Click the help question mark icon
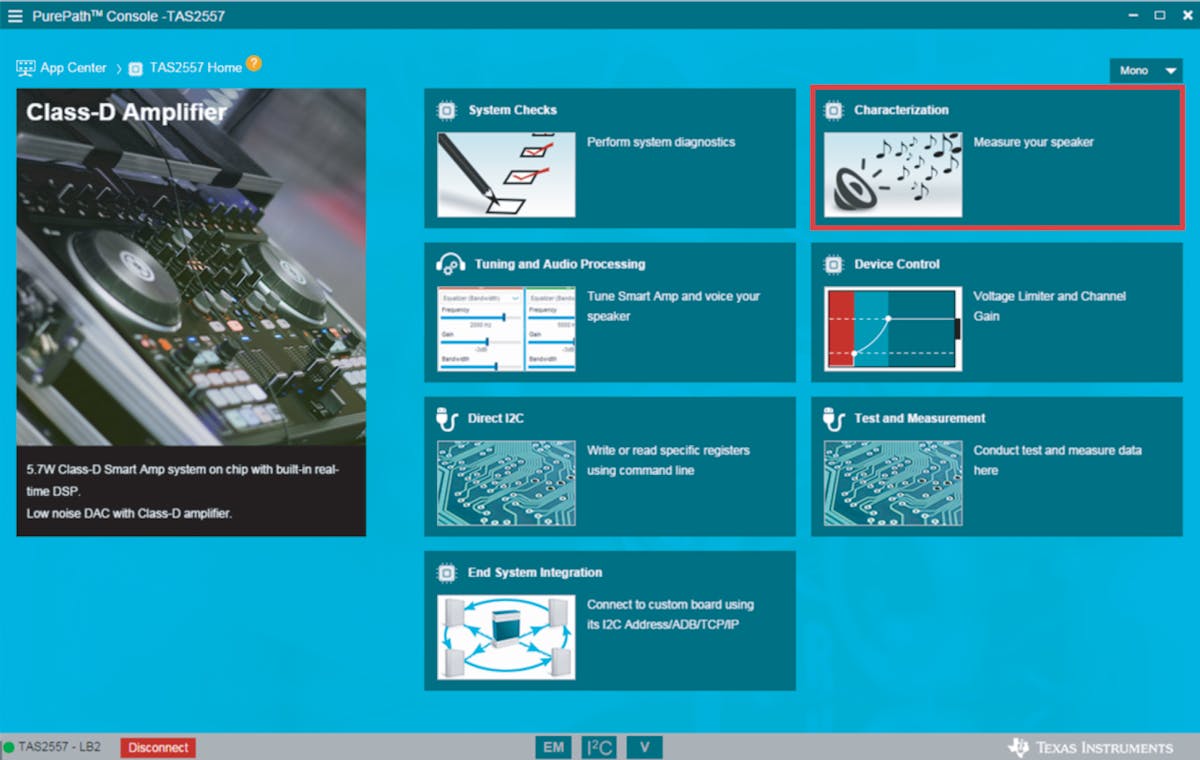This screenshot has width=1200, height=760. pyautogui.click(x=254, y=64)
